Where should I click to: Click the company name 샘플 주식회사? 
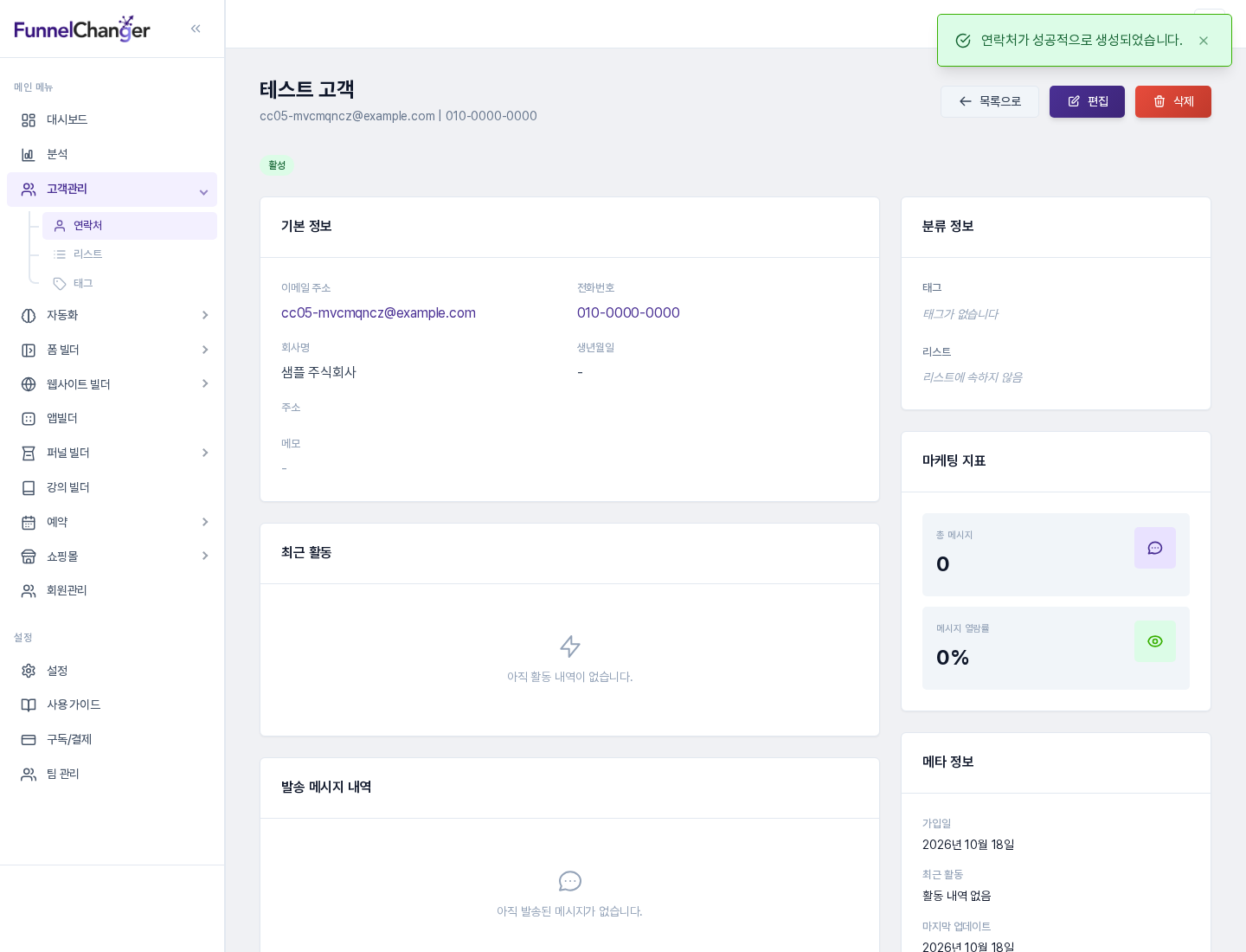click(318, 373)
